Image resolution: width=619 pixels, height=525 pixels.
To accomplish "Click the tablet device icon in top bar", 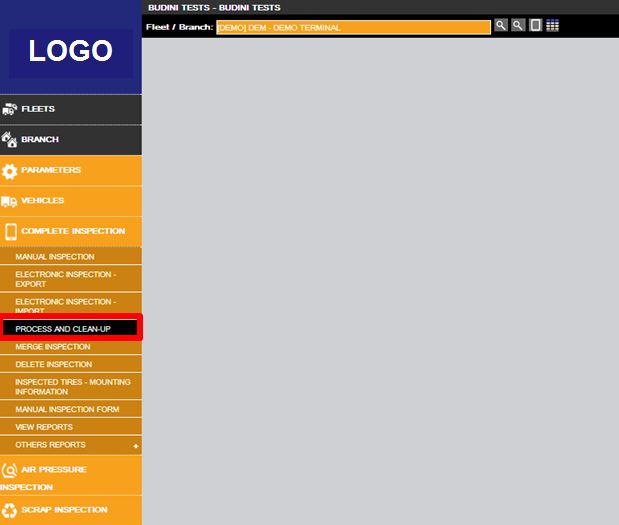I will pyautogui.click(x=535, y=26).
